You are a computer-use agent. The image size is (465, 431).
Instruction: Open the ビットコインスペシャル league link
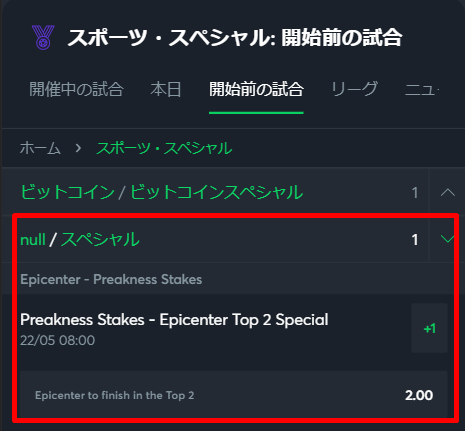pos(217,192)
